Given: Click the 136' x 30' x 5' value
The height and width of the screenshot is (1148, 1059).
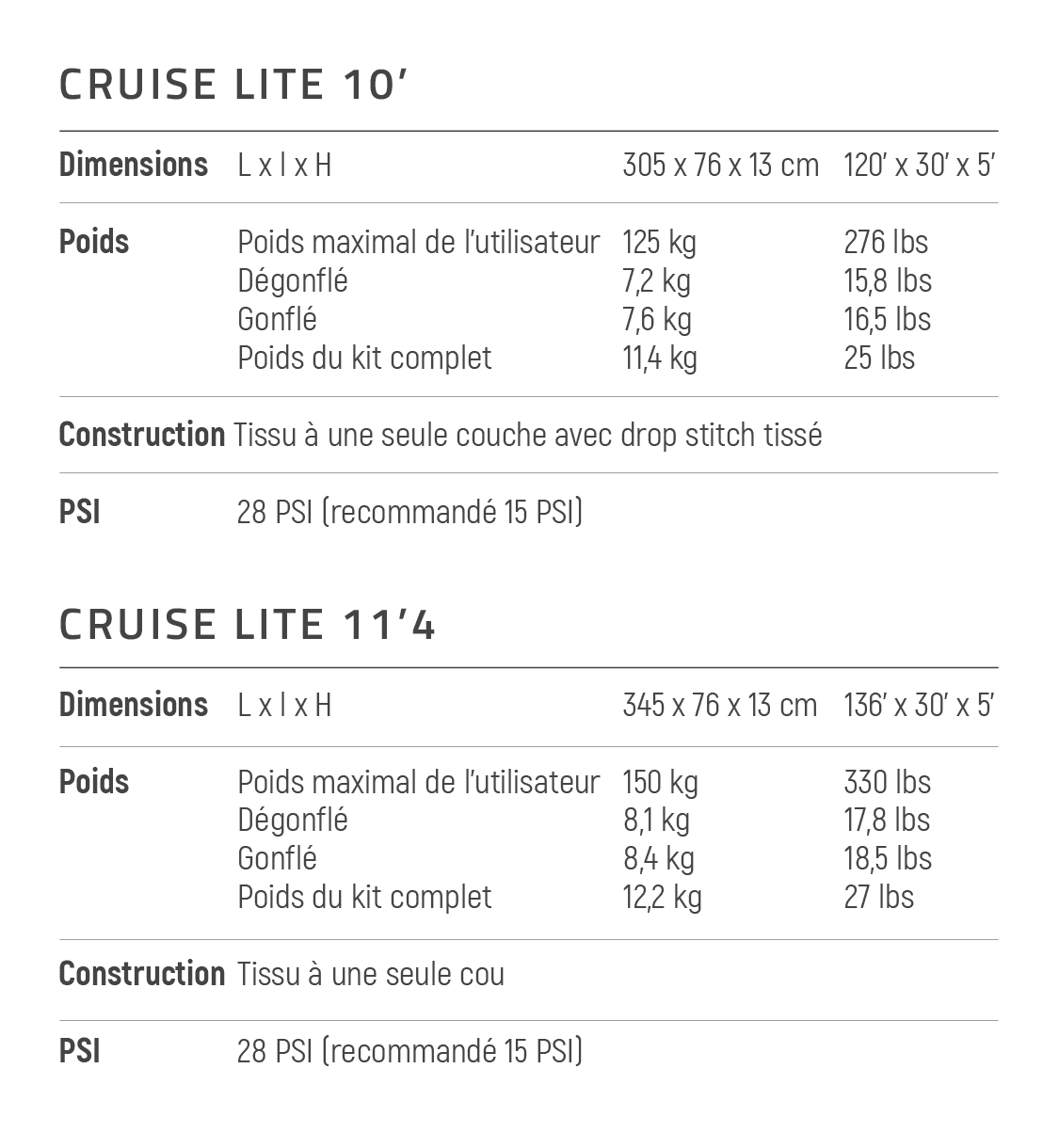Looking at the screenshot, I should click(x=920, y=705).
